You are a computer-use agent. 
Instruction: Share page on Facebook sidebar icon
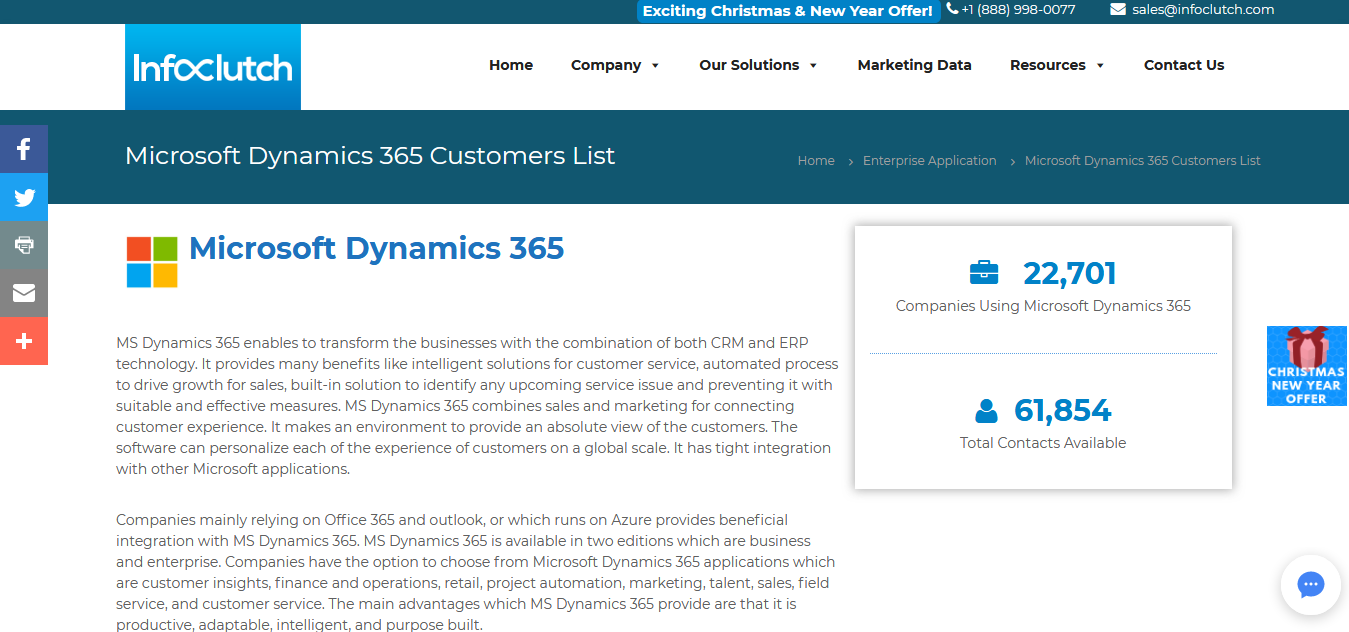(x=24, y=149)
